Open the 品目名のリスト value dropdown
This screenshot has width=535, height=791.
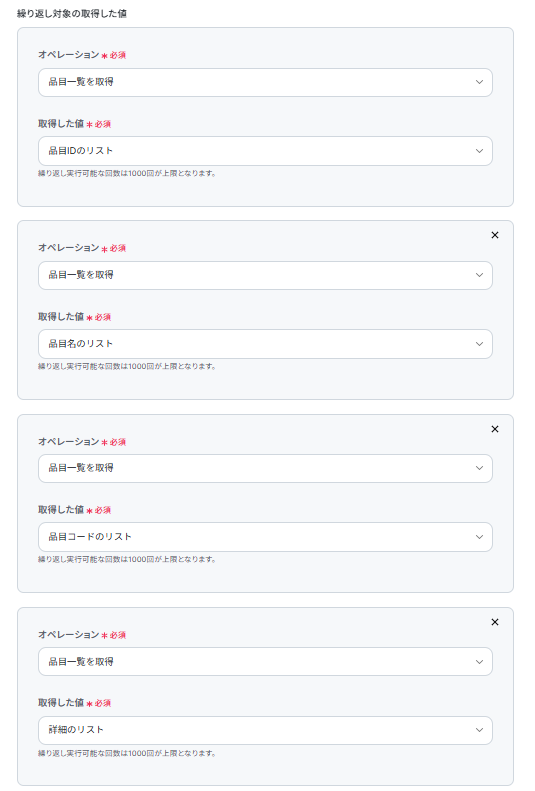click(x=265, y=344)
